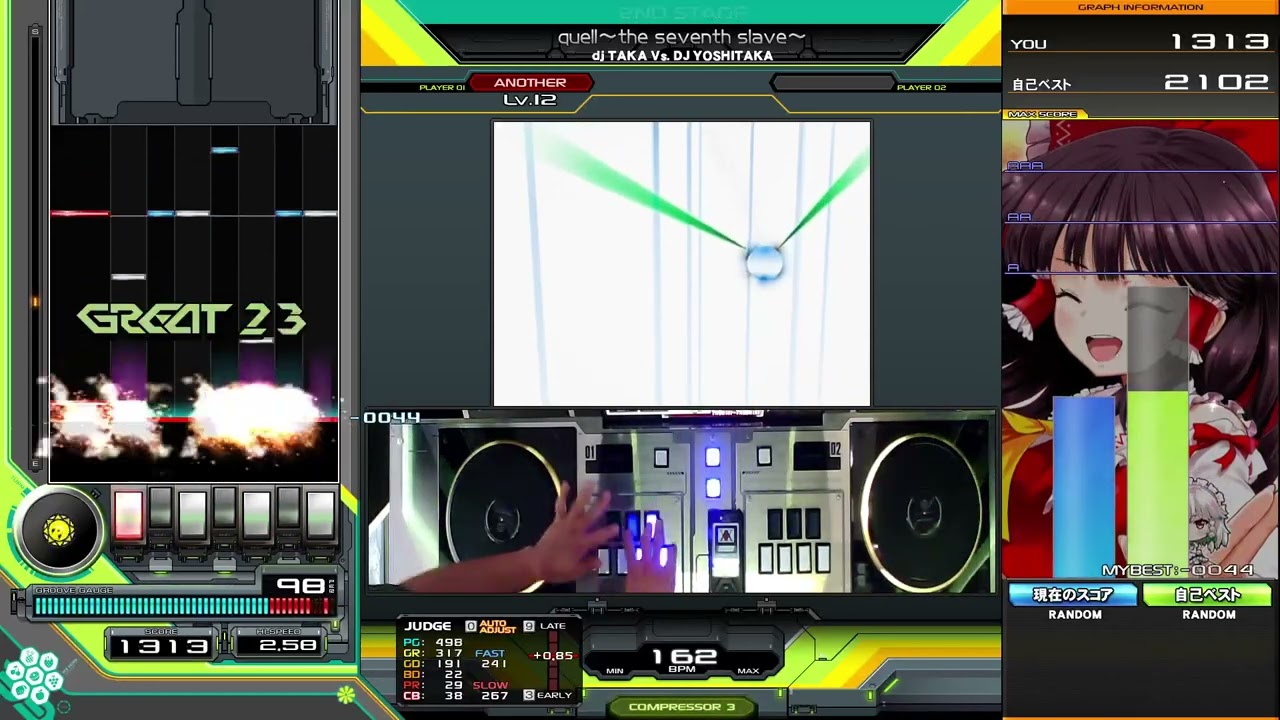Click the turntable disc with sun emblem
The width and height of the screenshot is (1280, 720).
coord(58,531)
